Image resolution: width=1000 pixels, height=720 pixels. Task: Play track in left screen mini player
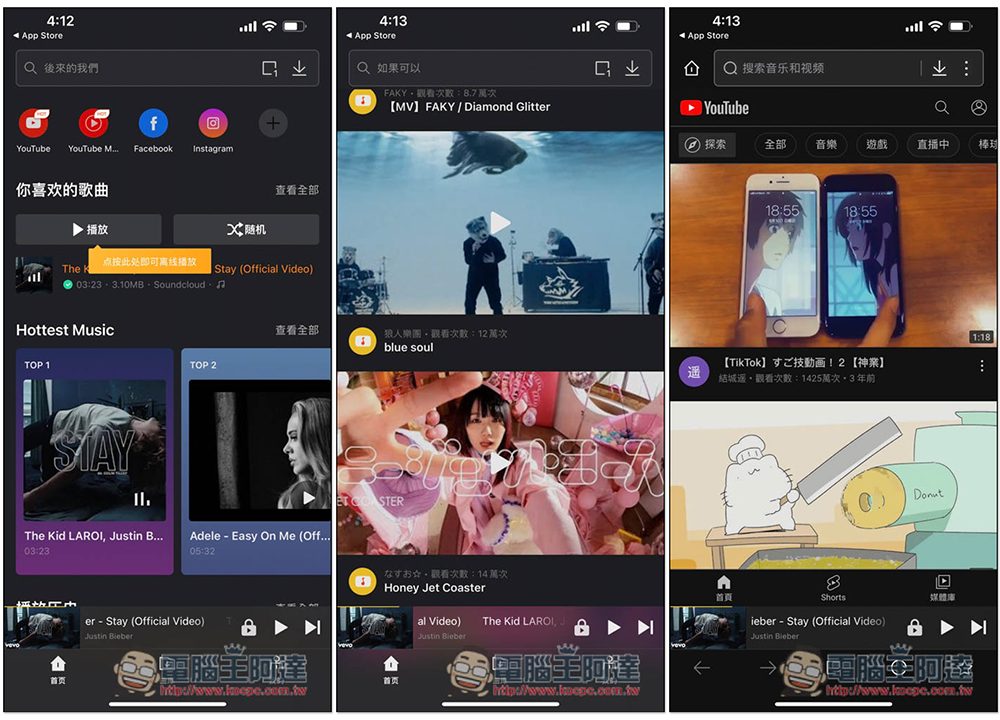[x=281, y=628]
